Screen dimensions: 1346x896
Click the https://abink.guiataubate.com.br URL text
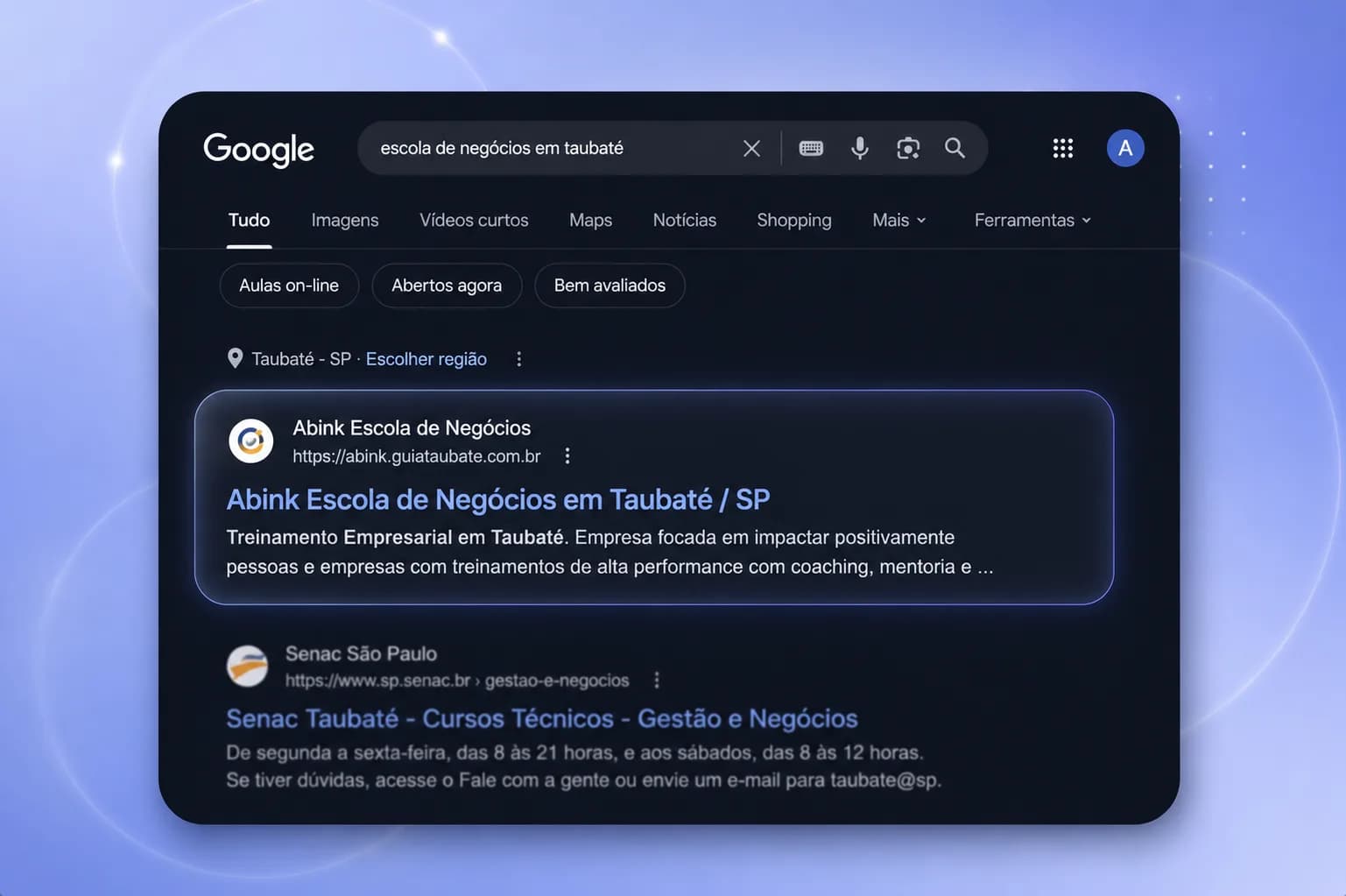click(x=417, y=456)
